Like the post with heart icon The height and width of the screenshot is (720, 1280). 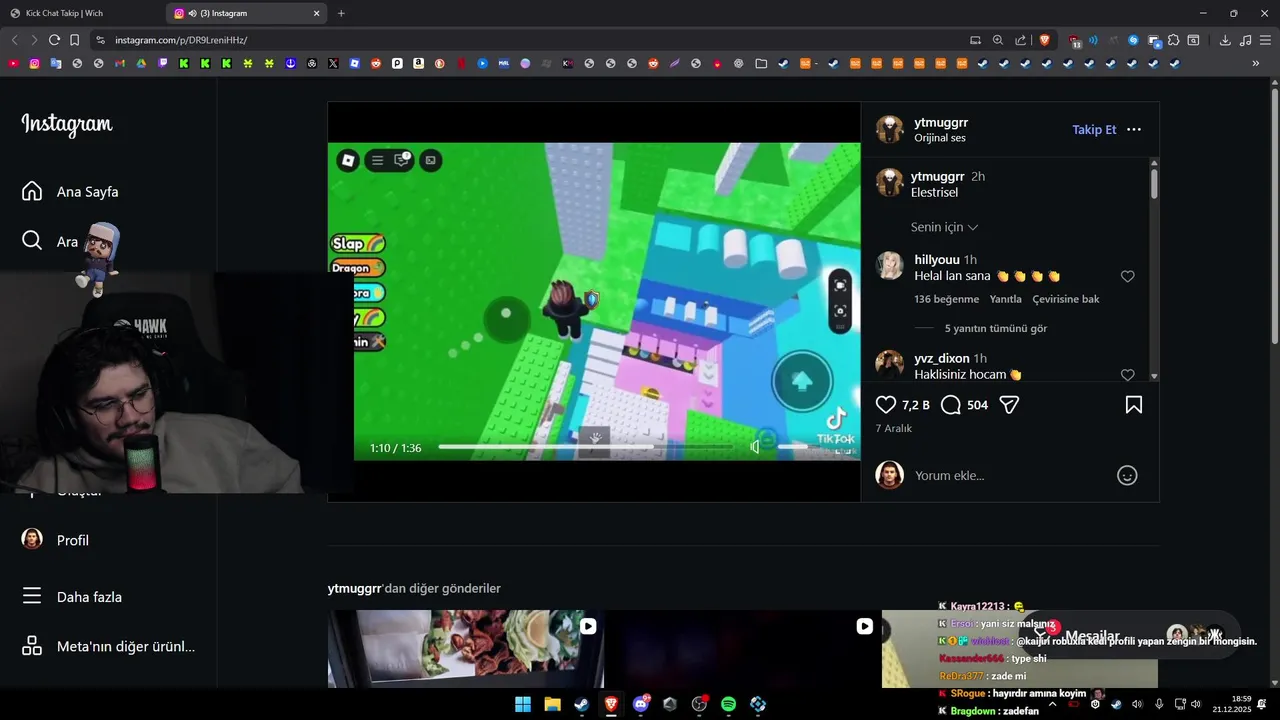point(886,405)
